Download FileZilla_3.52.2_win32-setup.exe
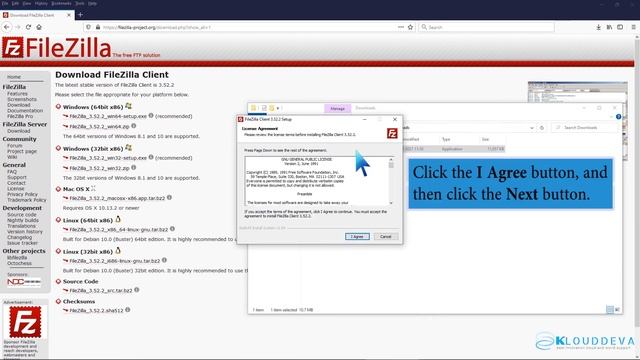This screenshot has width=640, height=360. [x=108, y=158]
